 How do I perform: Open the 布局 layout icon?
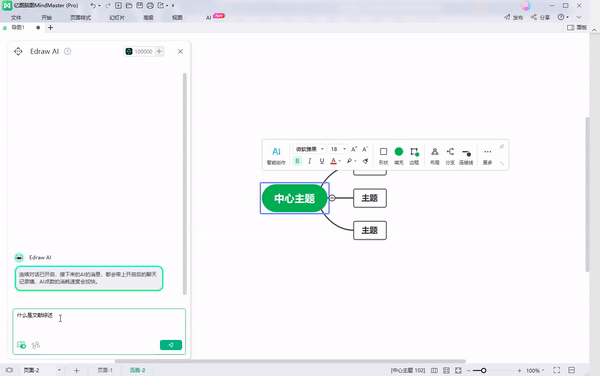pos(435,155)
